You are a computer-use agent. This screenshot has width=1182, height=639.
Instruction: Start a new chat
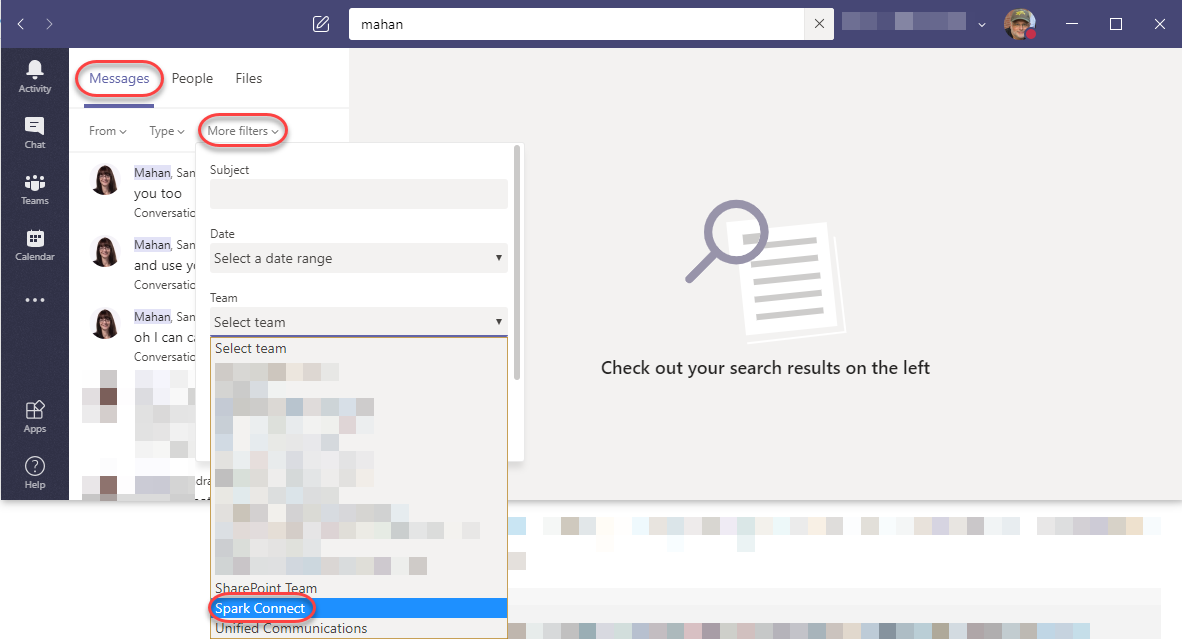coord(321,23)
